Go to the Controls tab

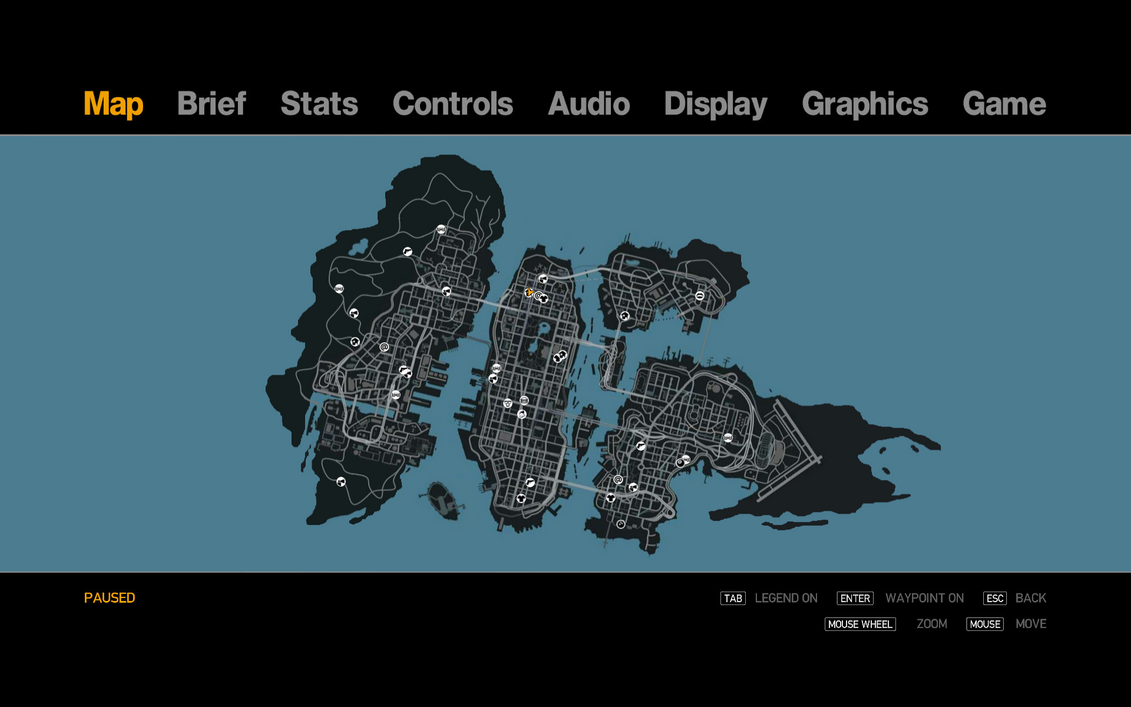coord(452,104)
